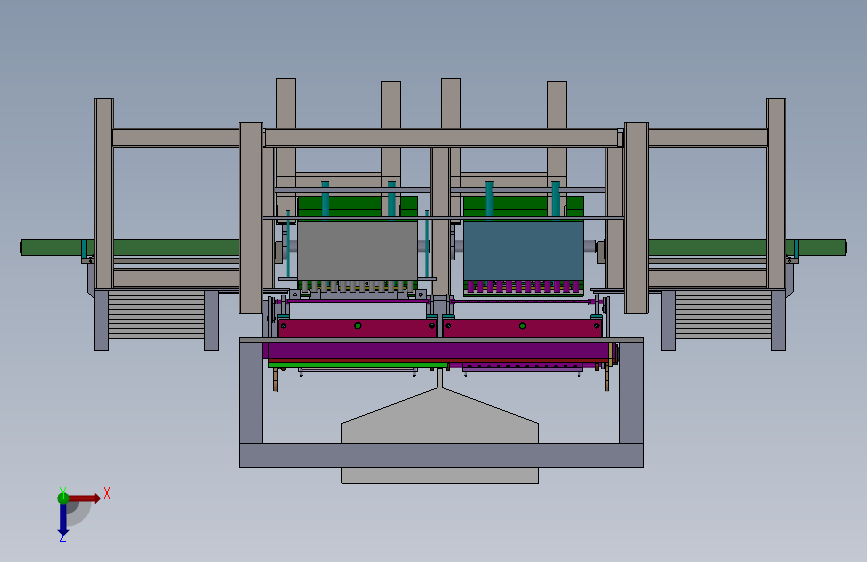
Task: Select the long purple horizontal bar
Action: pos(438,351)
